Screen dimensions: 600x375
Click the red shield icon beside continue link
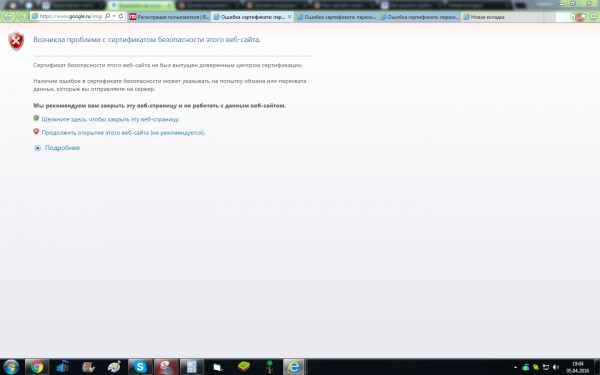click(36, 132)
